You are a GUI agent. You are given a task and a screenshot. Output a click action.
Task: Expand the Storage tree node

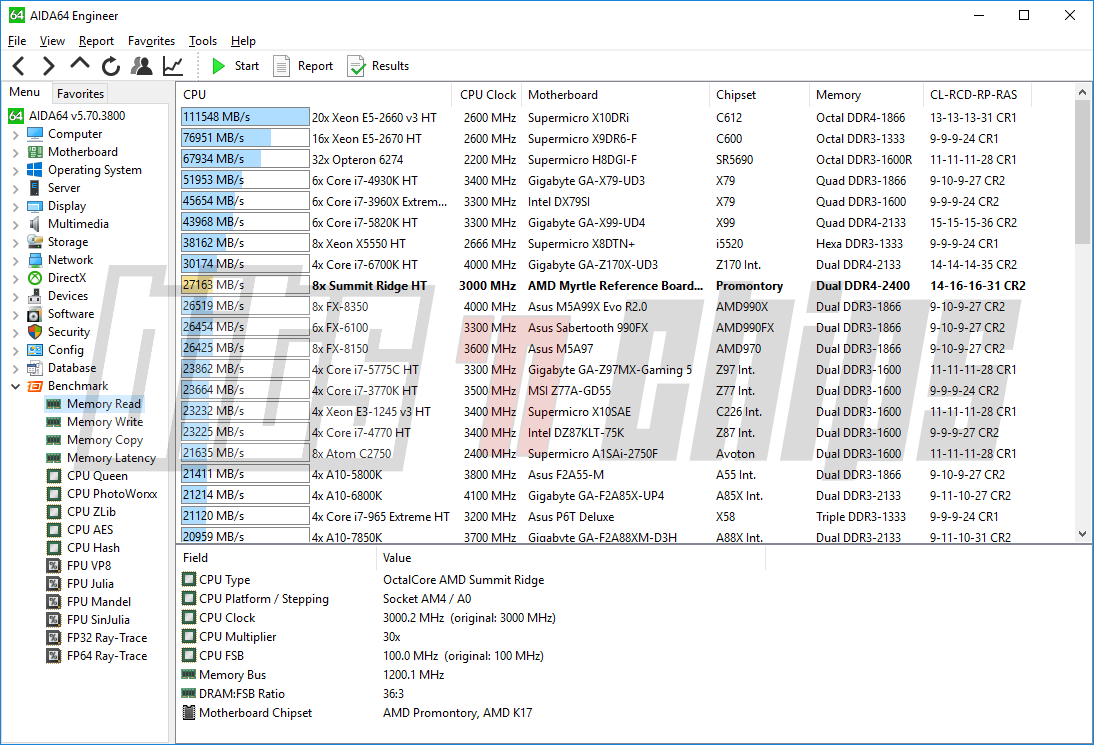coord(15,243)
